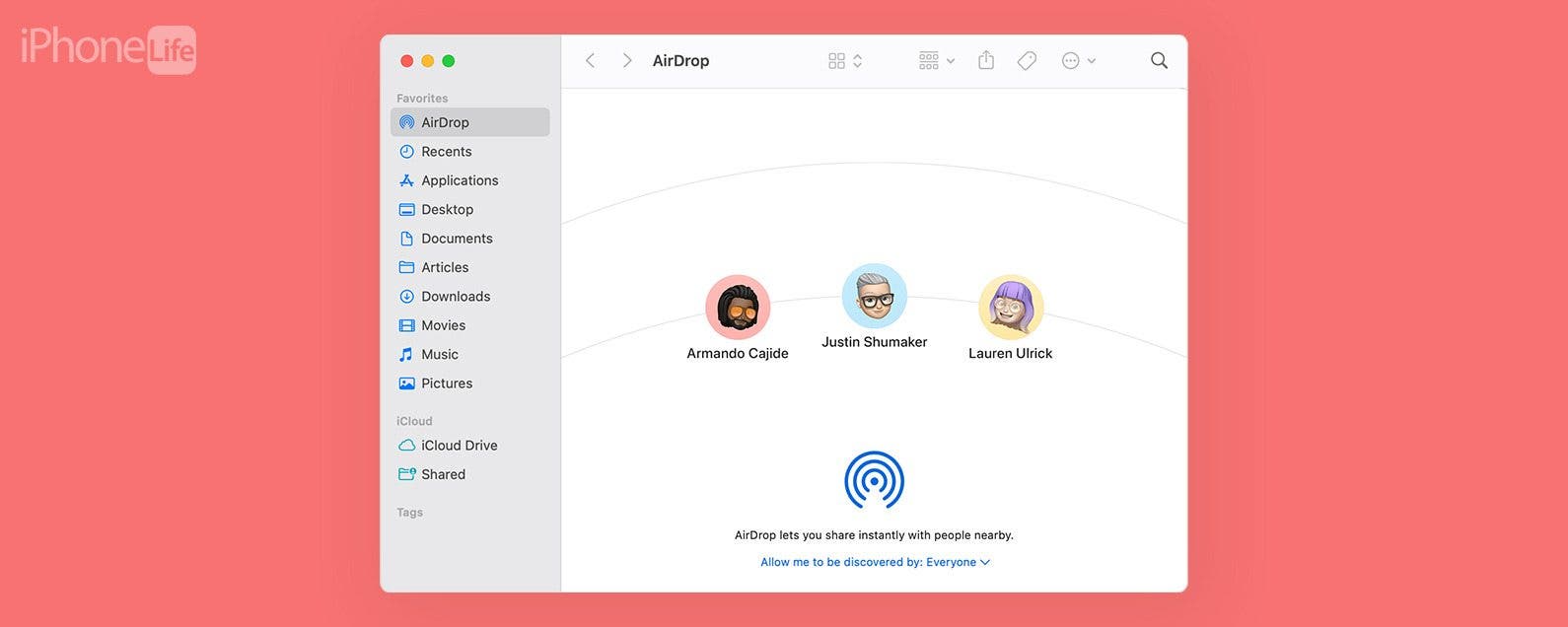Click the Share icon in Finder toolbar
This screenshot has height=627, width=1568.
(x=985, y=61)
